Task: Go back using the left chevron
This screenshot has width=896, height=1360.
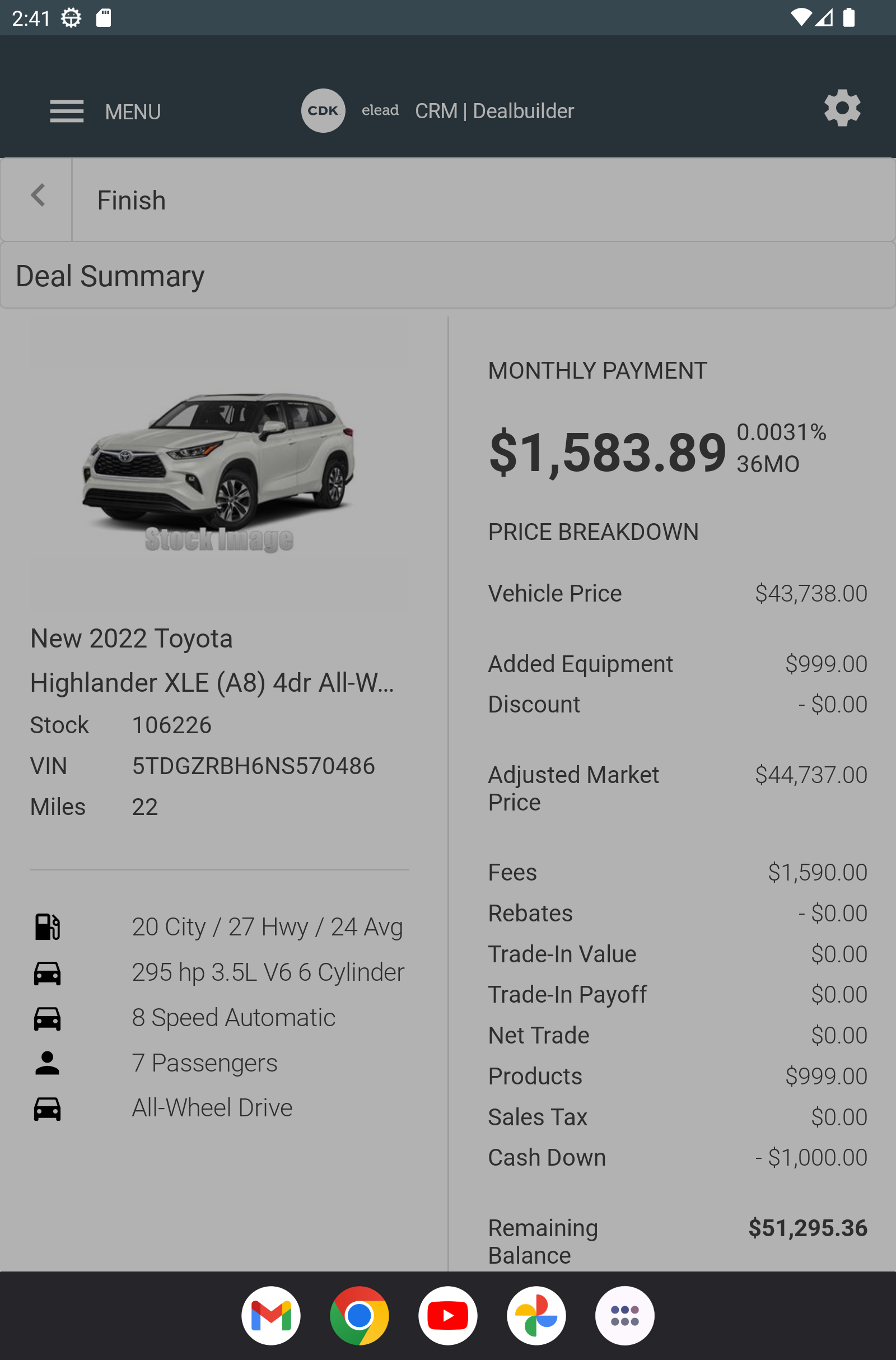Action: (x=38, y=195)
